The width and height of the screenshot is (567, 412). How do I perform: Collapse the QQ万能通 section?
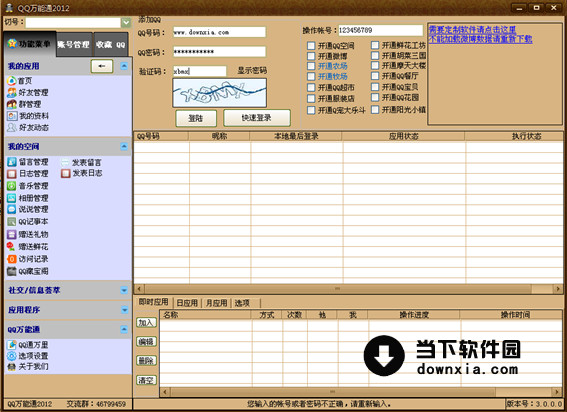[x=124, y=330]
